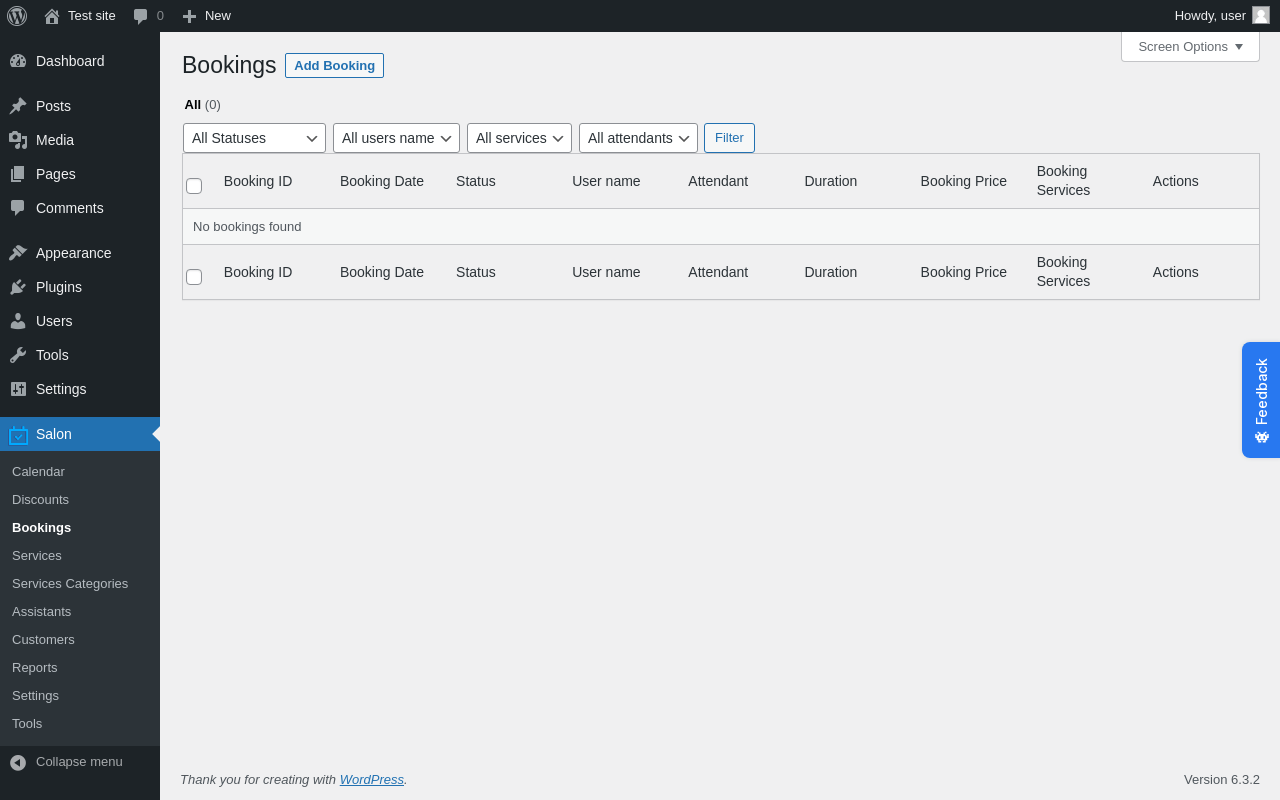The height and width of the screenshot is (800, 1280).
Task: Click the Add Booking button
Action: tap(334, 66)
